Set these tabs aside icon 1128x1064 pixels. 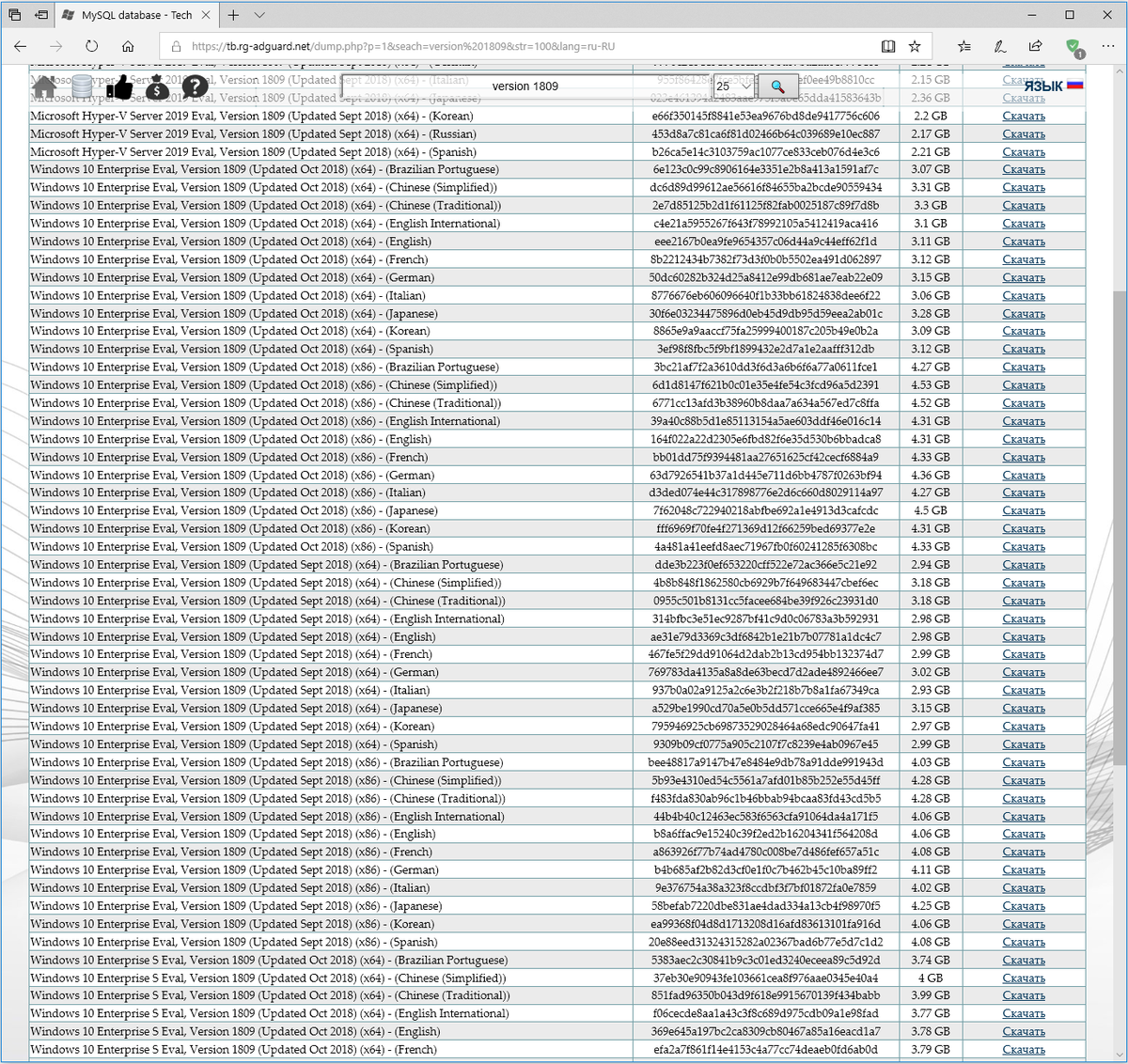42,15
